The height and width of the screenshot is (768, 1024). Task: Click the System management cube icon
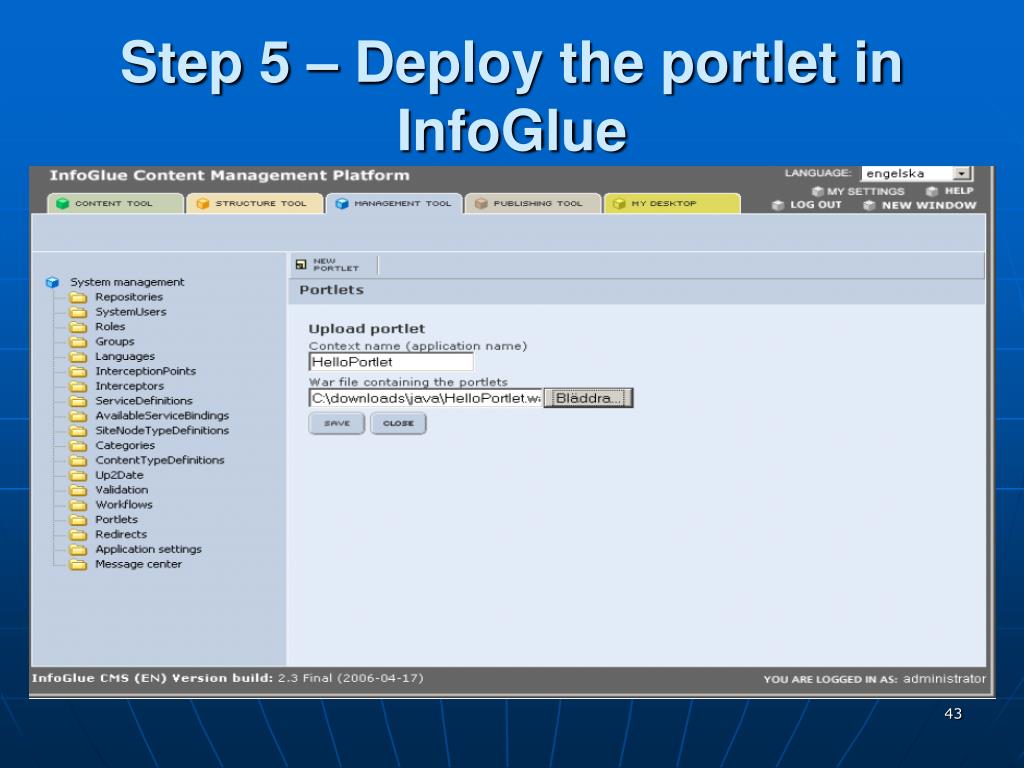tap(53, 282)
